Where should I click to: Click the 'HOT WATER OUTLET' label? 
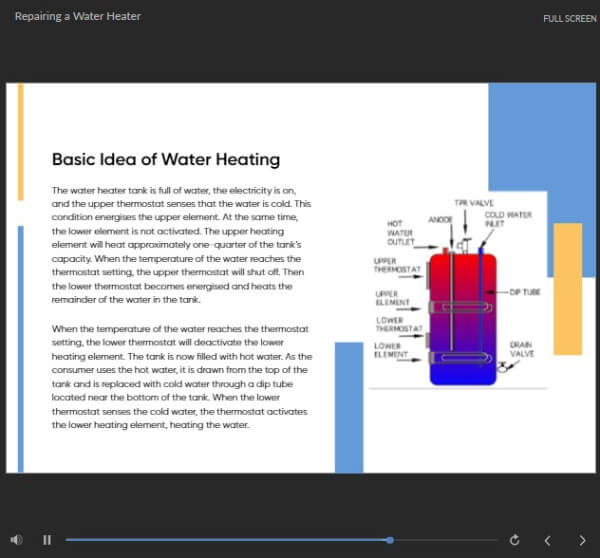(x=399, y=233)
